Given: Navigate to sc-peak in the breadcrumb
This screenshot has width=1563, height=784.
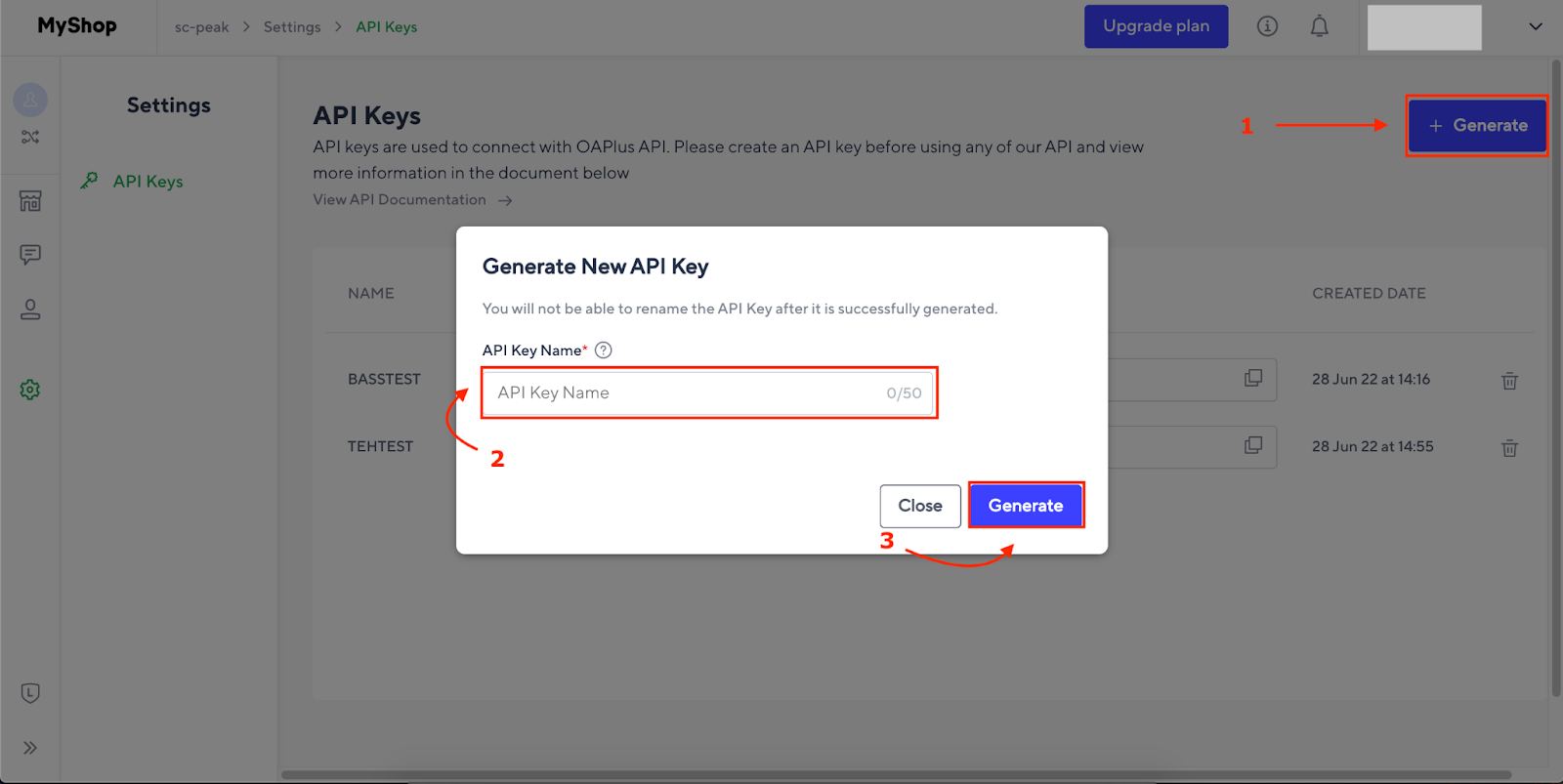Looking at the screenshot, I should [201, 26].
